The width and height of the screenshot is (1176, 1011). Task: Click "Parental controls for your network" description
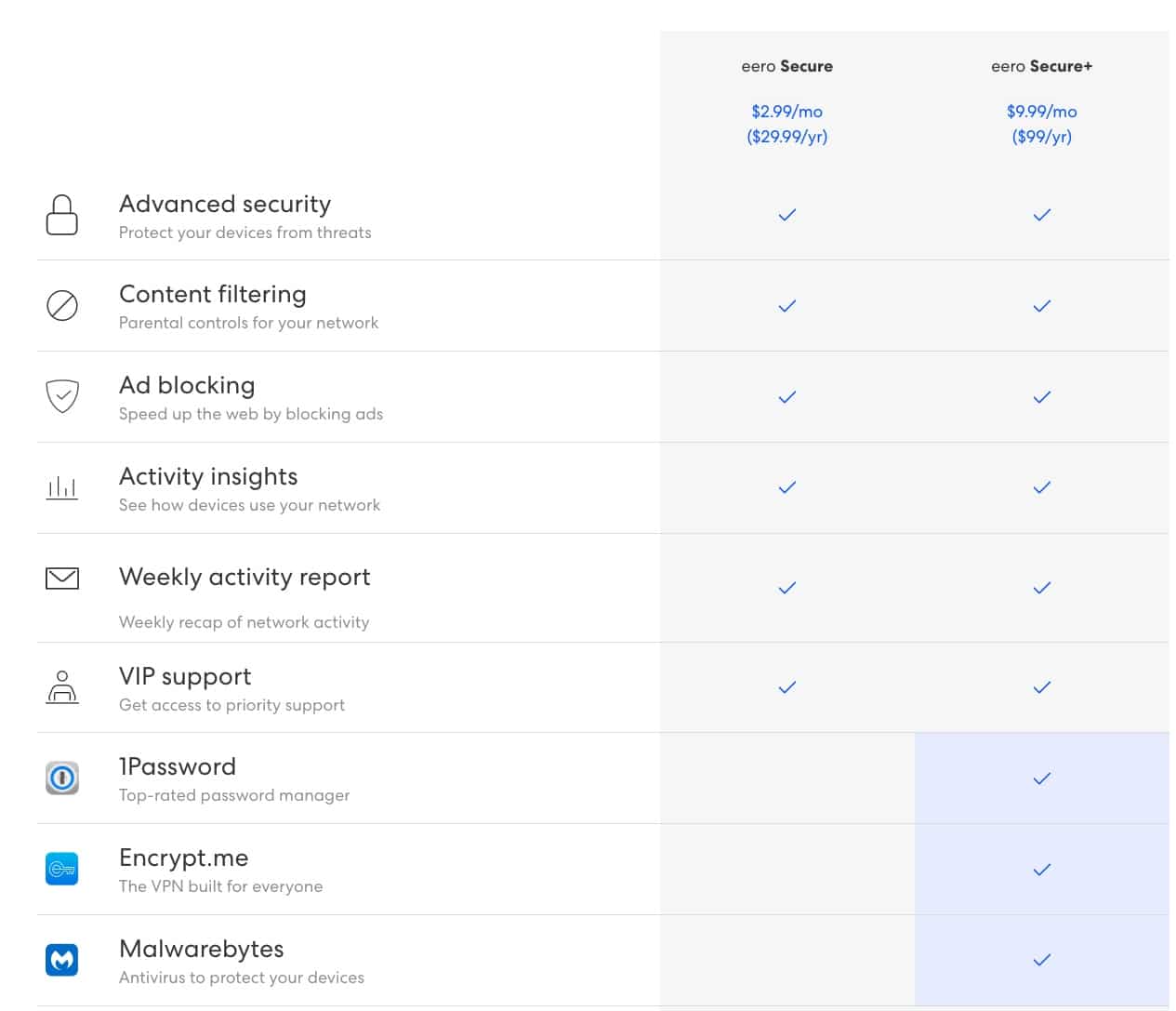point(249,323)
